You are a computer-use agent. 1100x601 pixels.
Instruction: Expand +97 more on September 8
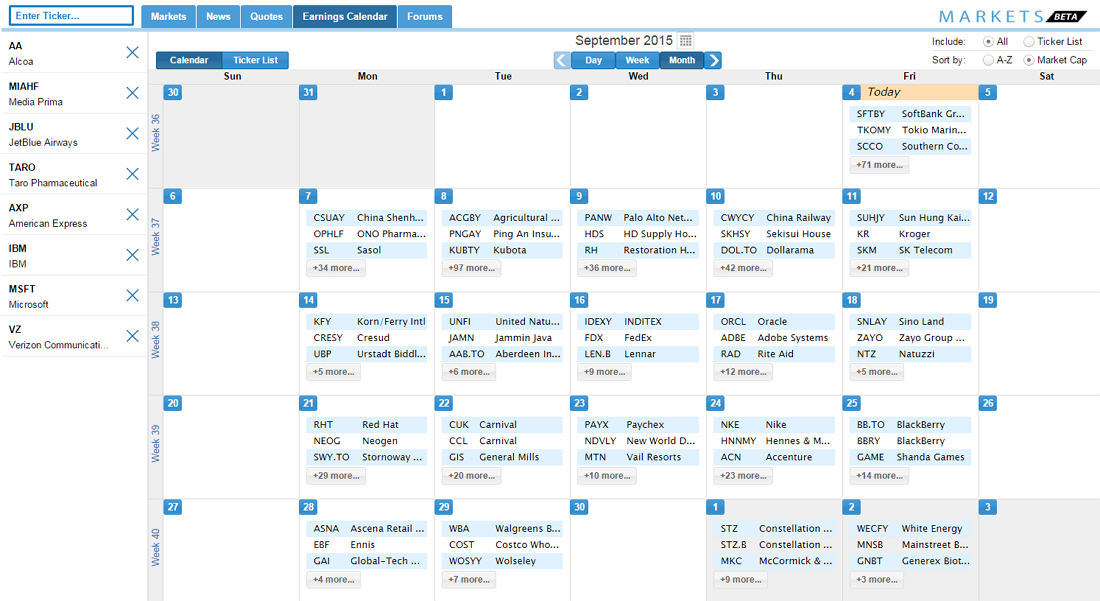pyautogui.click(x=471, y=268)
